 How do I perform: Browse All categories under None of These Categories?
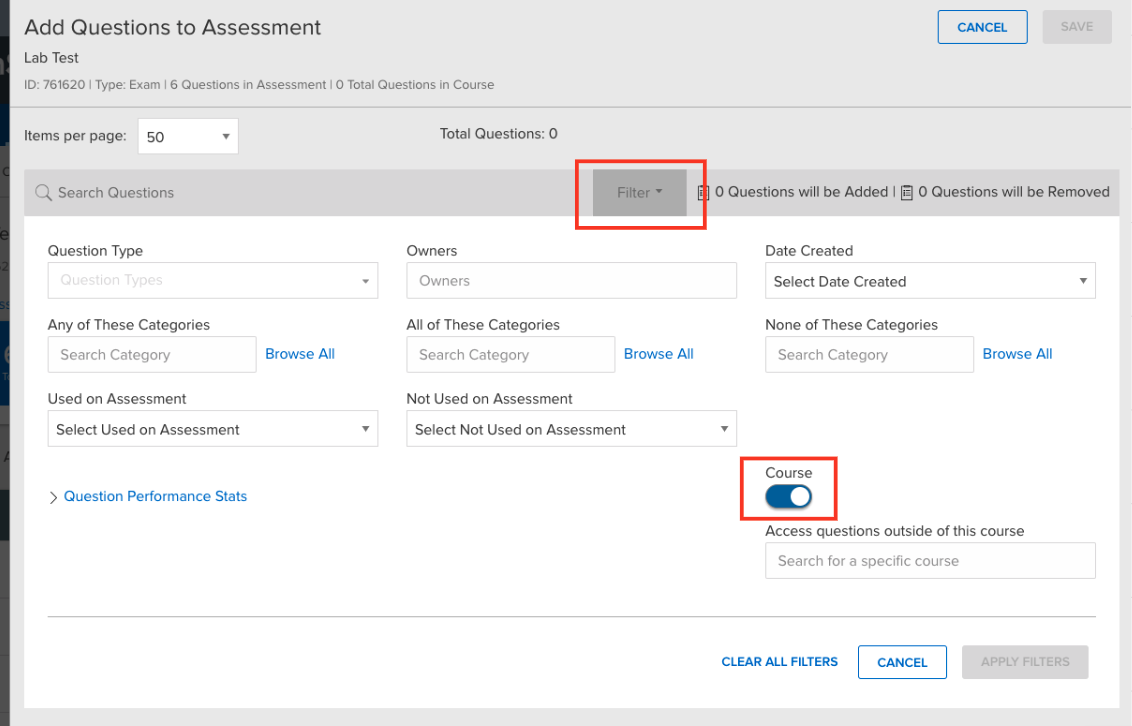click(x=1017, y=353)
